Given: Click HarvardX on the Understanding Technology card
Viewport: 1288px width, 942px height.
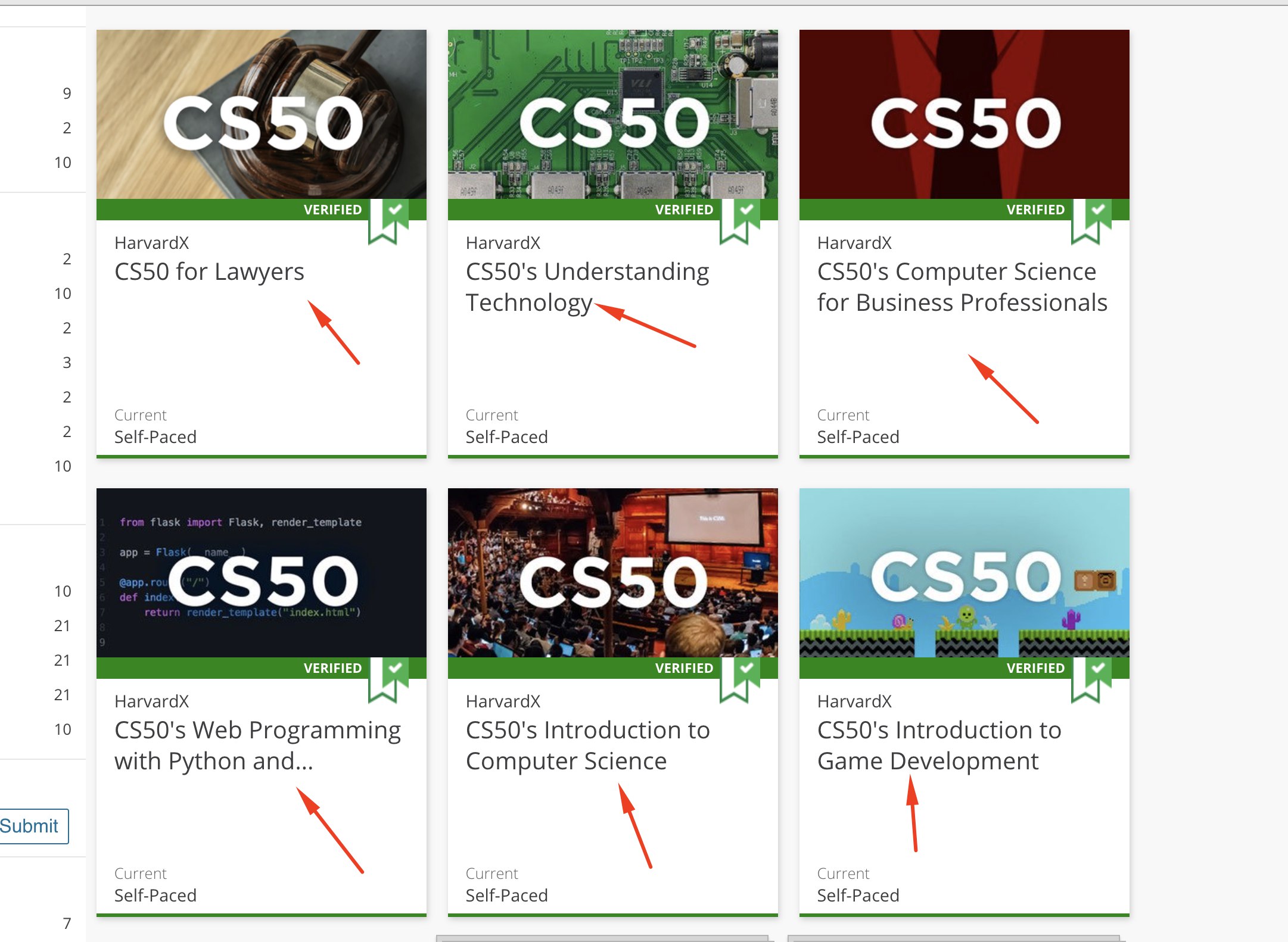Looking at the screenshot, I should click(503, 243).
